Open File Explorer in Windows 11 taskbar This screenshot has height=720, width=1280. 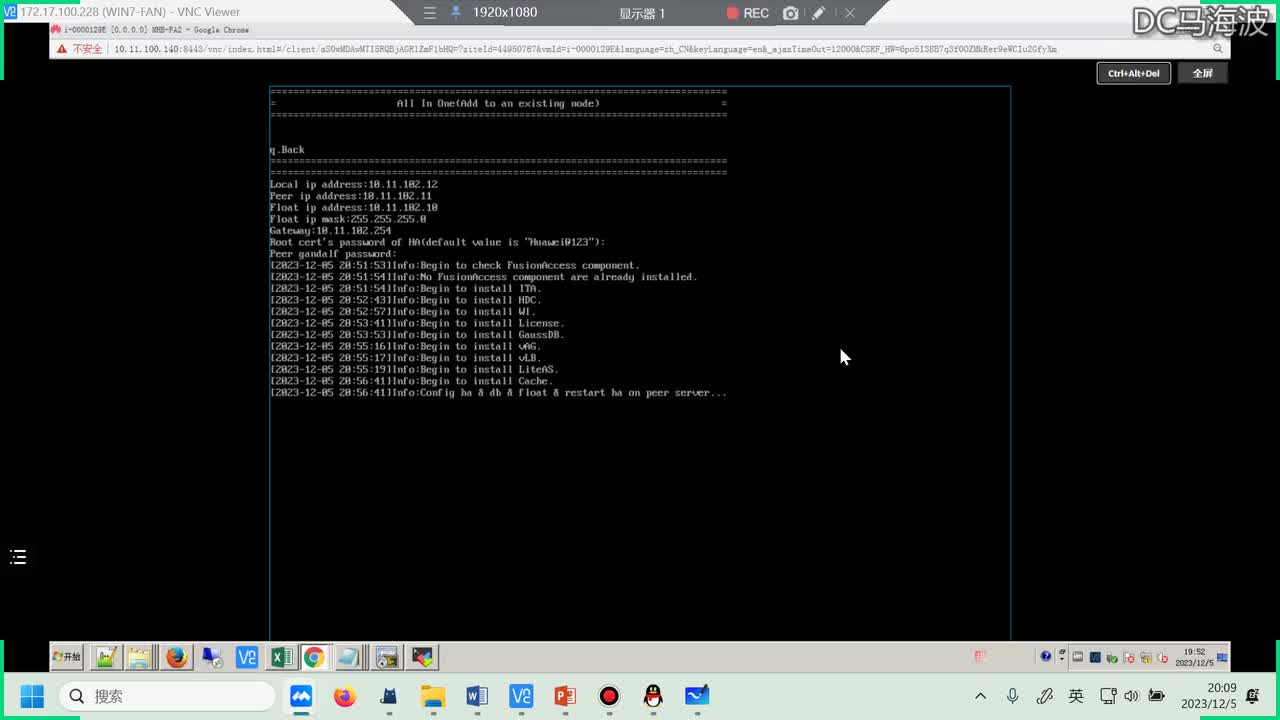[433, 696]
